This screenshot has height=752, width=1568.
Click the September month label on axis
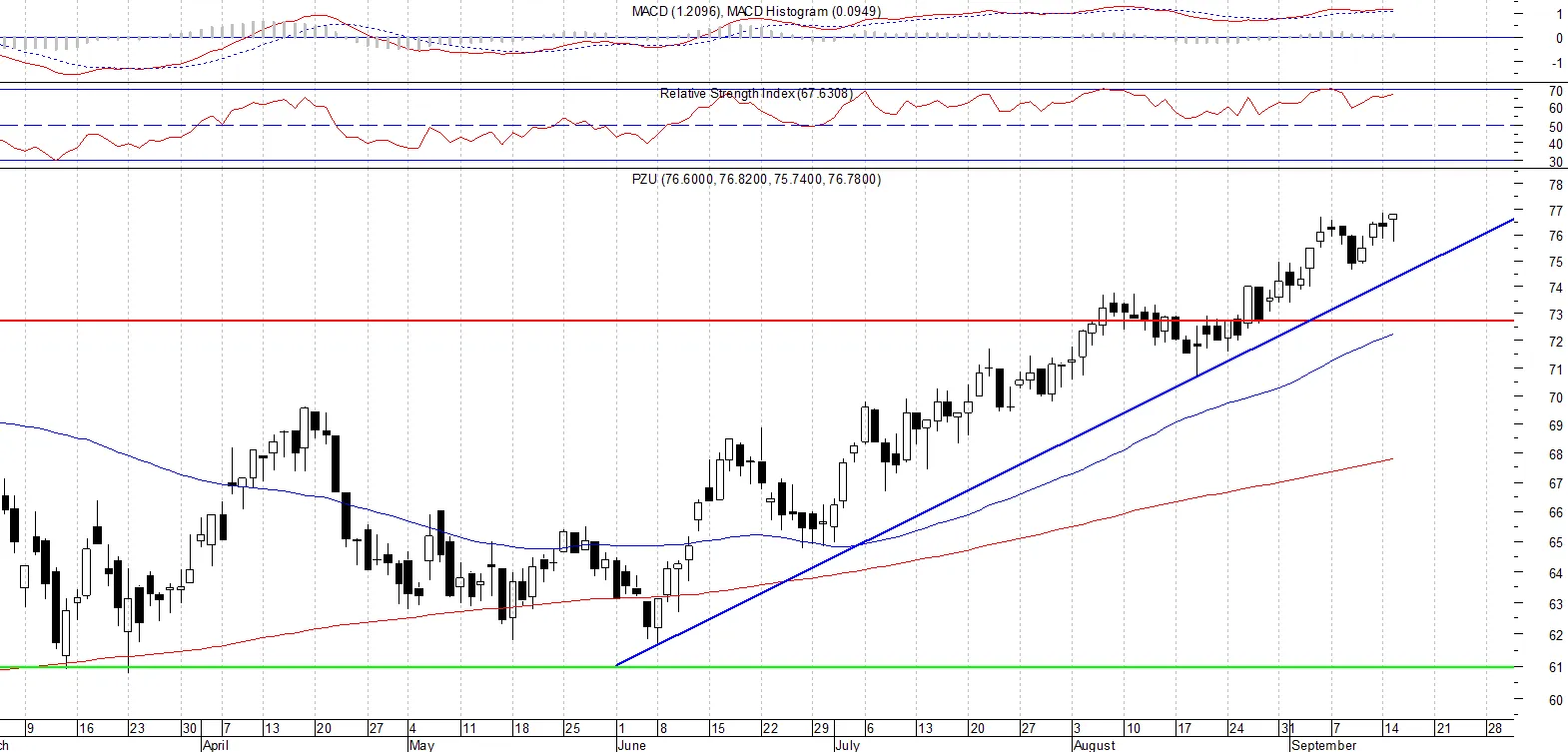pyautogui.click(x=1324, y=745)
